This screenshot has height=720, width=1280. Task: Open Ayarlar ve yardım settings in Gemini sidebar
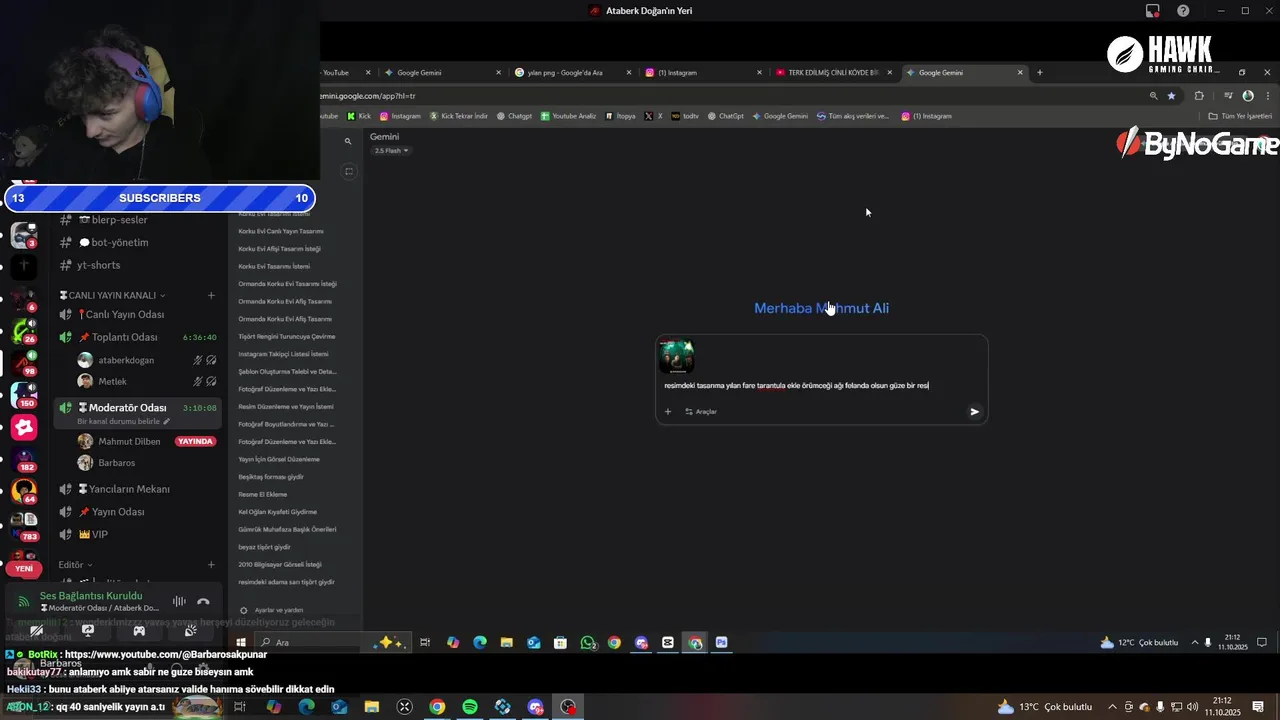click(x=271, y=610)
